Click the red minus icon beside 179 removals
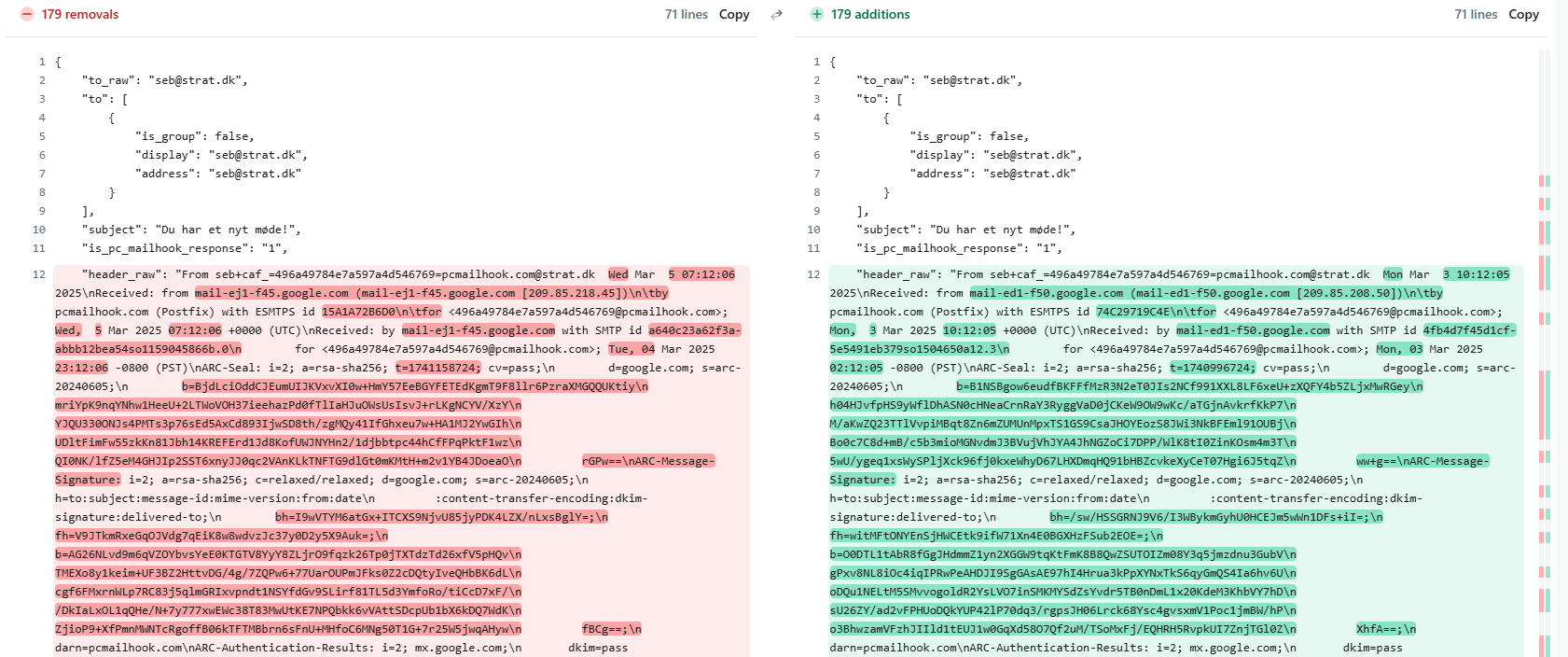This screenshot has width=1568, height=657. pos(26,14)
